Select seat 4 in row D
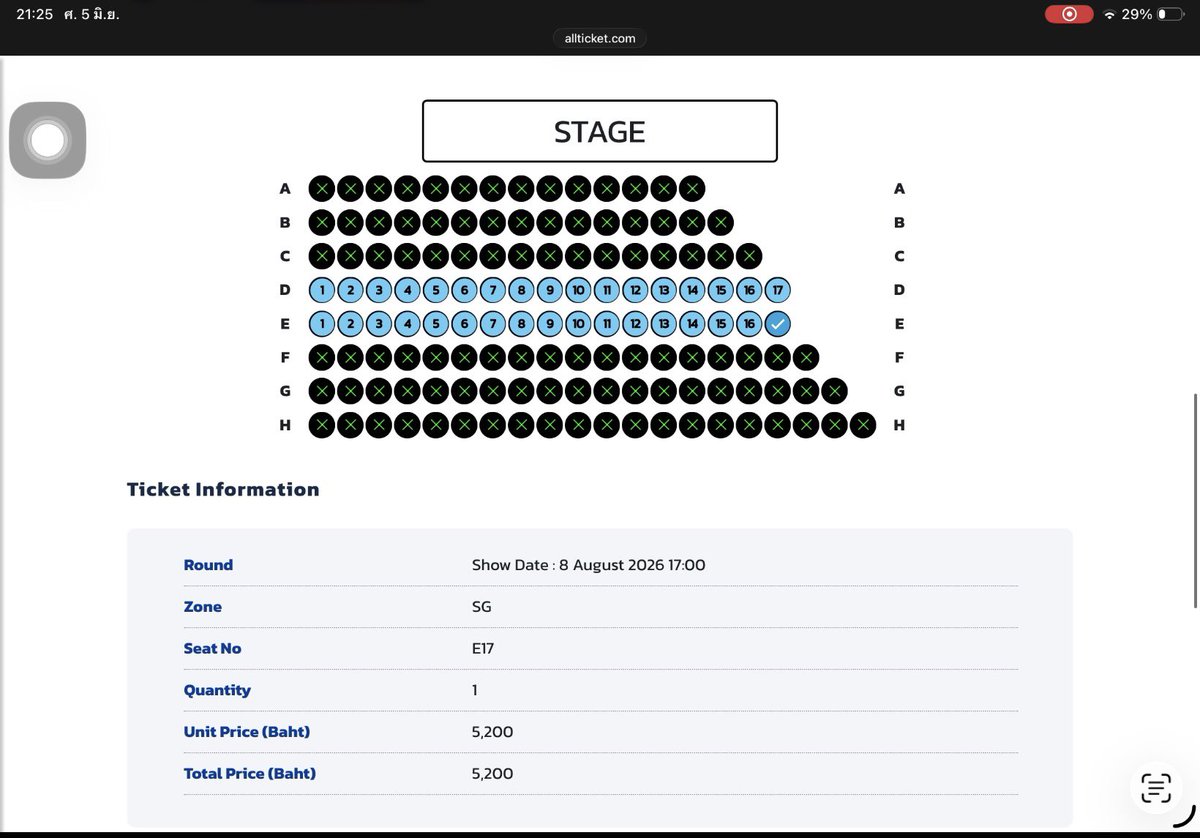This screenshot has width=1200, height=838. tap(407, 290)
